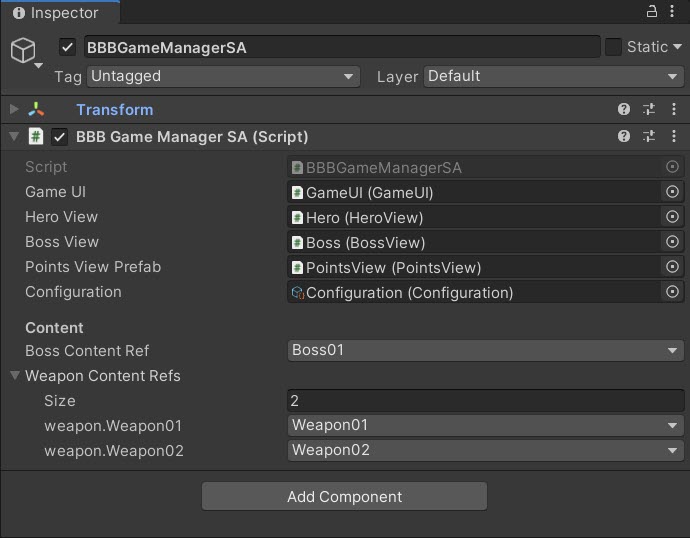Open the Layer dropdown showing Default
690x538 pixels.
553,76
